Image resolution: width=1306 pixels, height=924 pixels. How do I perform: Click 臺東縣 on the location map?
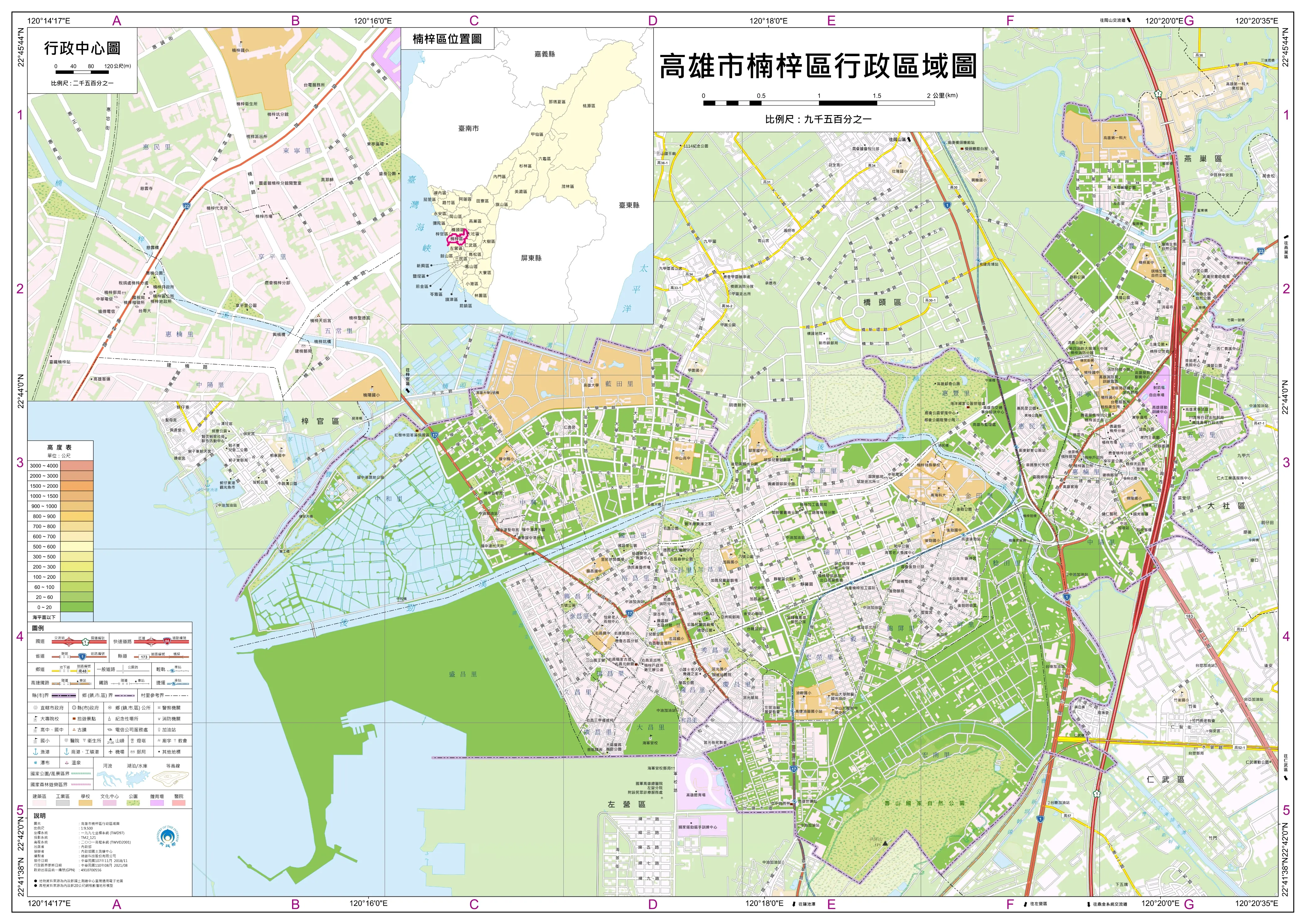[x=629, y=205]
